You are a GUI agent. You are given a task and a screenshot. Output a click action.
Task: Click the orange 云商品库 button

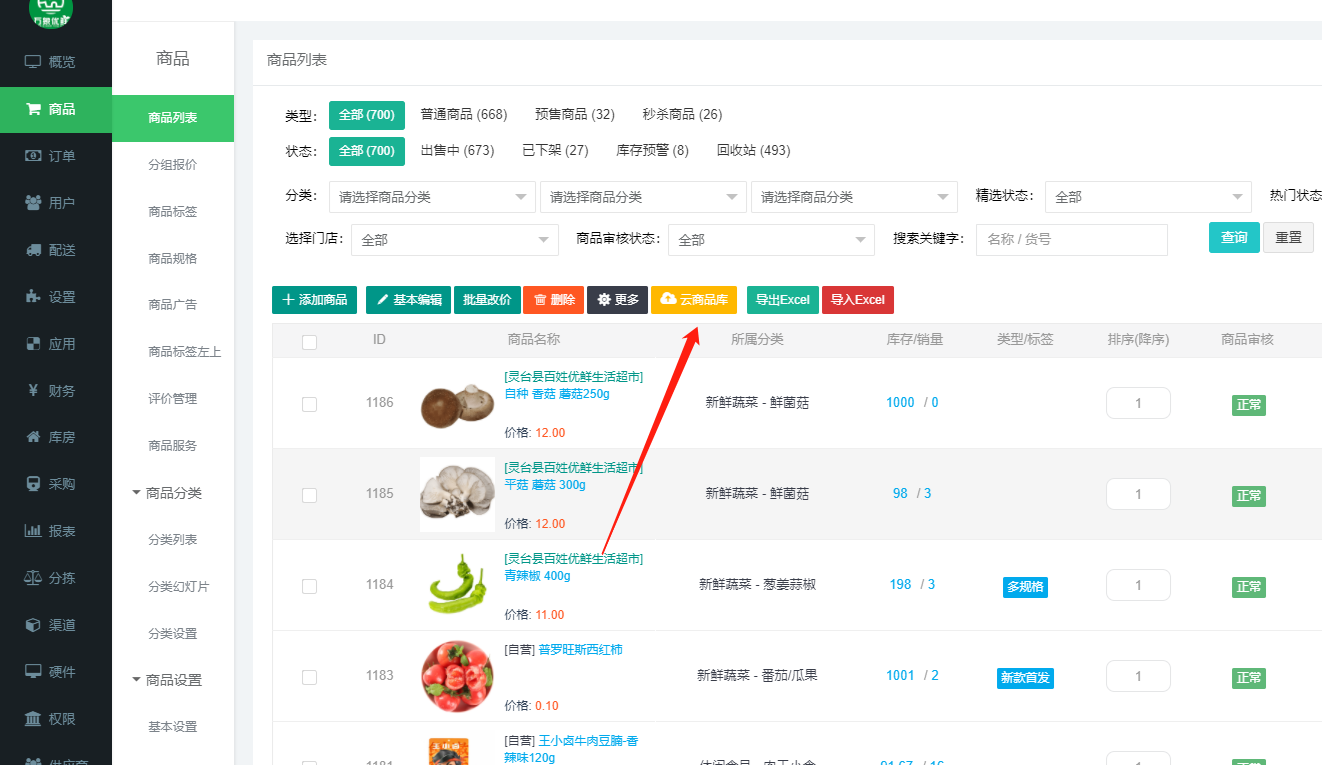(693, 300)
